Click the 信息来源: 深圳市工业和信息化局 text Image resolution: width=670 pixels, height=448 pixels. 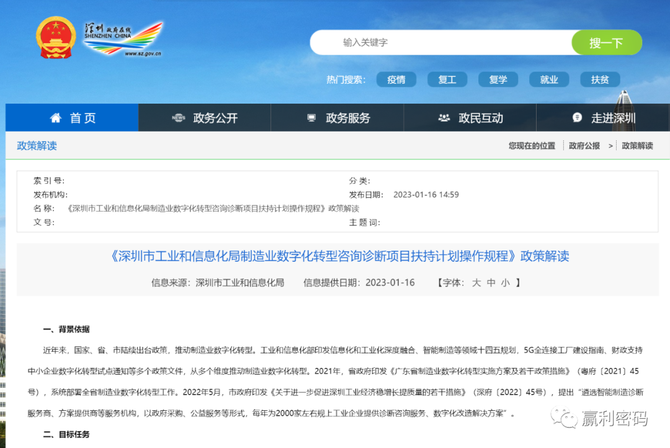coord(218,283)
